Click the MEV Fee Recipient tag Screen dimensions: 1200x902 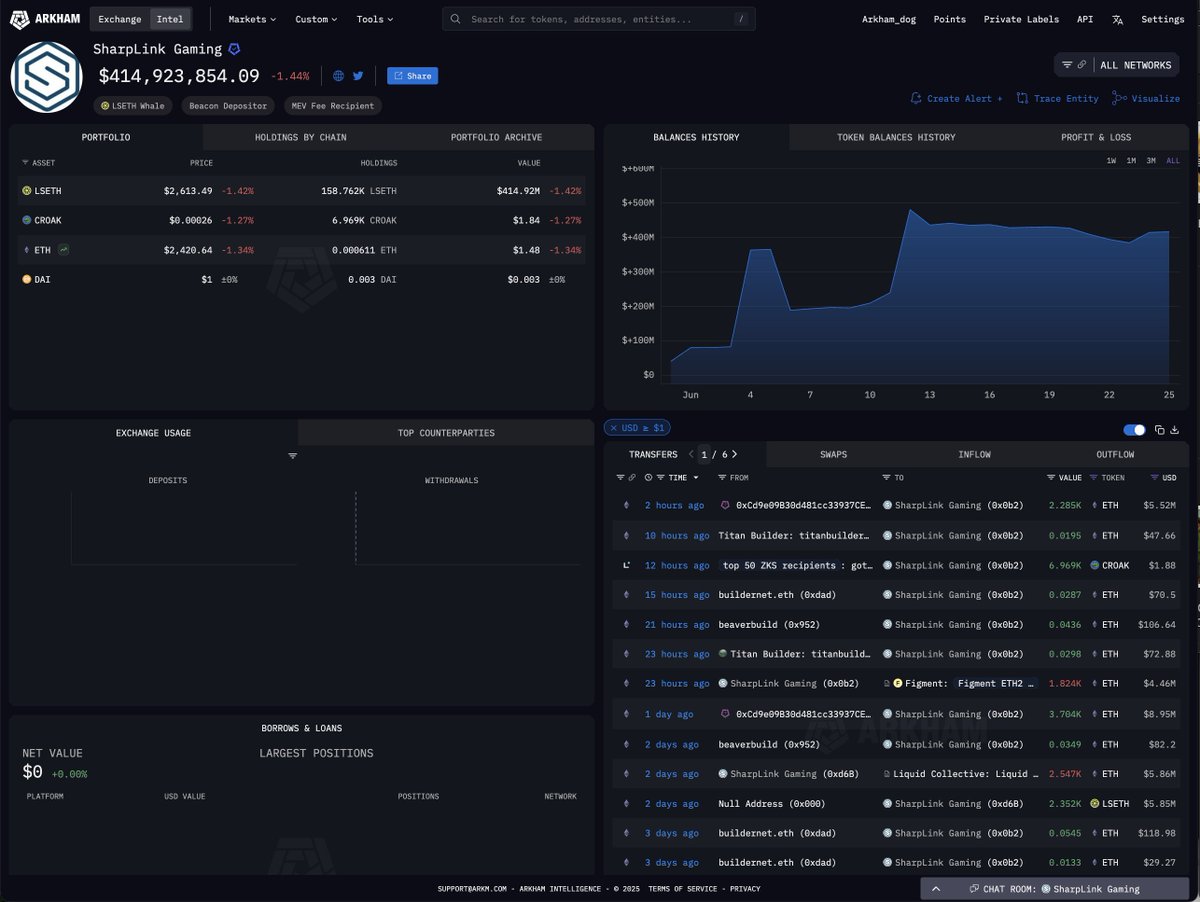[x=332, y=105]
